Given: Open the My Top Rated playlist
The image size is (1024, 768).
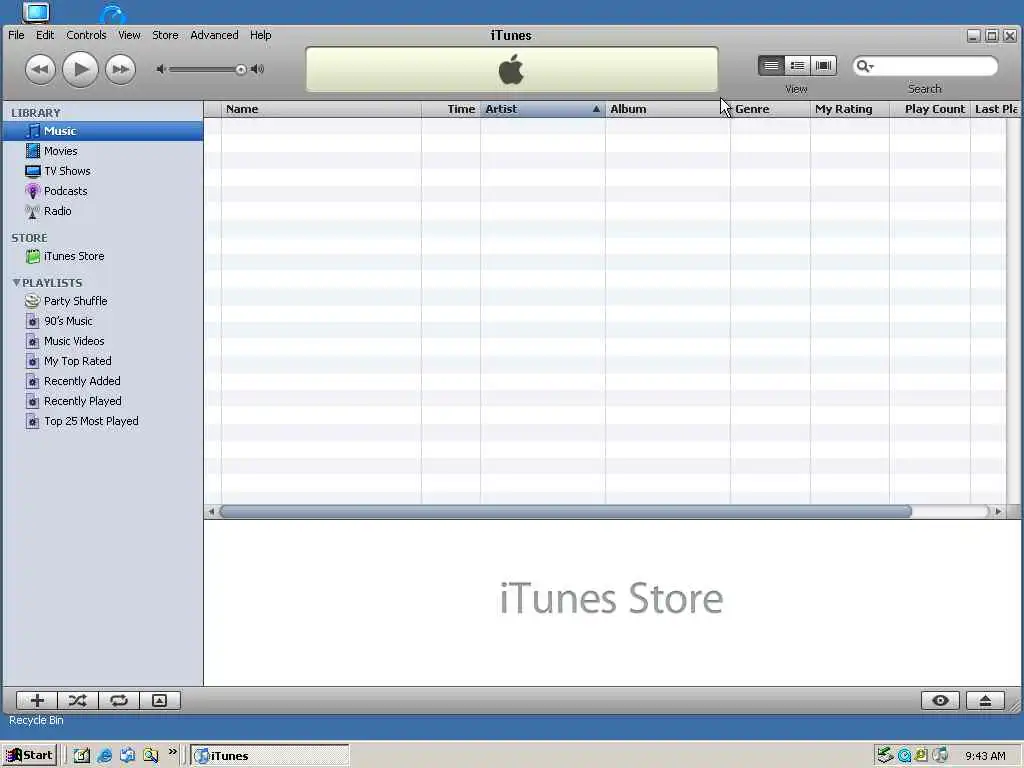Looking at the screenshot, I should point(103,361).
